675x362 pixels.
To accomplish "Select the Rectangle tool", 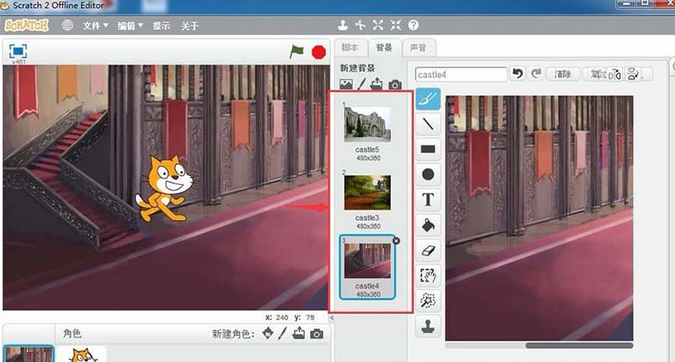I will pos(428,149).
